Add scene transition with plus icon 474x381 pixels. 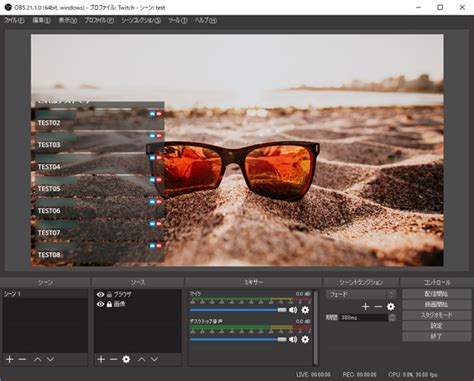tap(366, 306)
